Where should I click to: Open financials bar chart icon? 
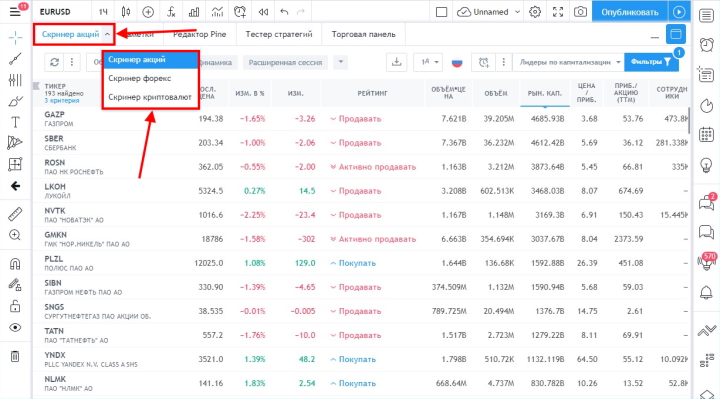(x=194, y=12)
